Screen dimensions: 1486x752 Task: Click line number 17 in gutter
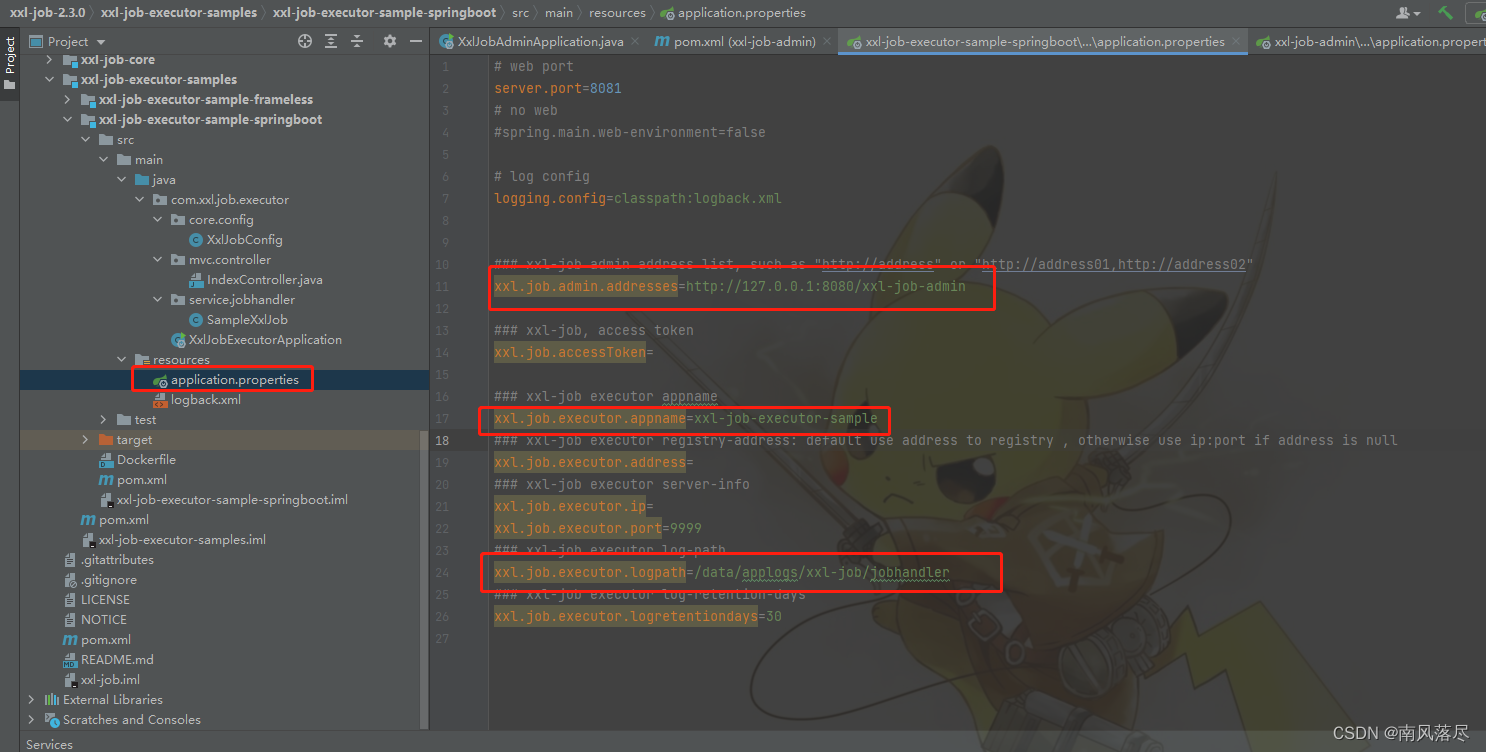click(x=442, y=418)
